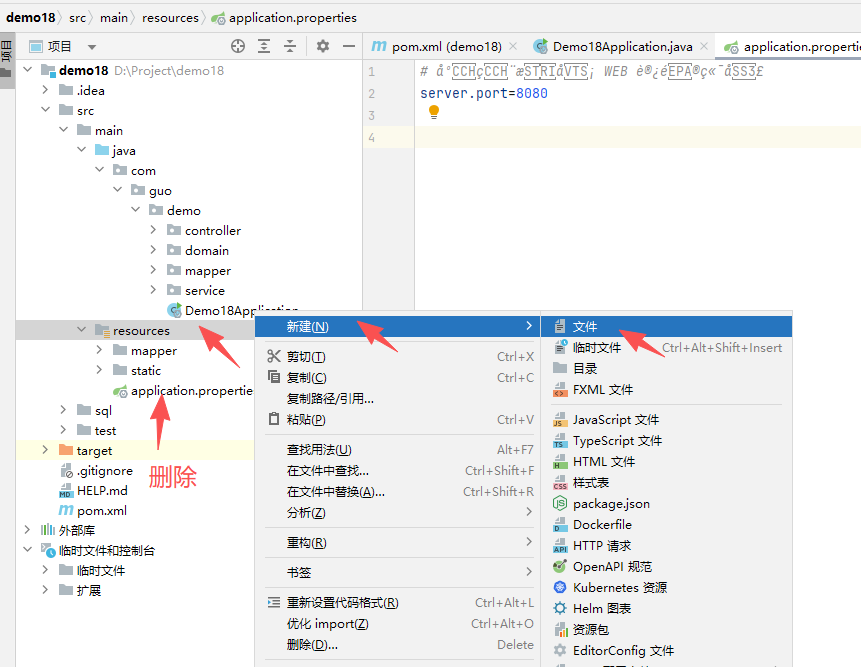Open project panel settings gear
The image size is (861, 667).
click(x=322, y=46)
